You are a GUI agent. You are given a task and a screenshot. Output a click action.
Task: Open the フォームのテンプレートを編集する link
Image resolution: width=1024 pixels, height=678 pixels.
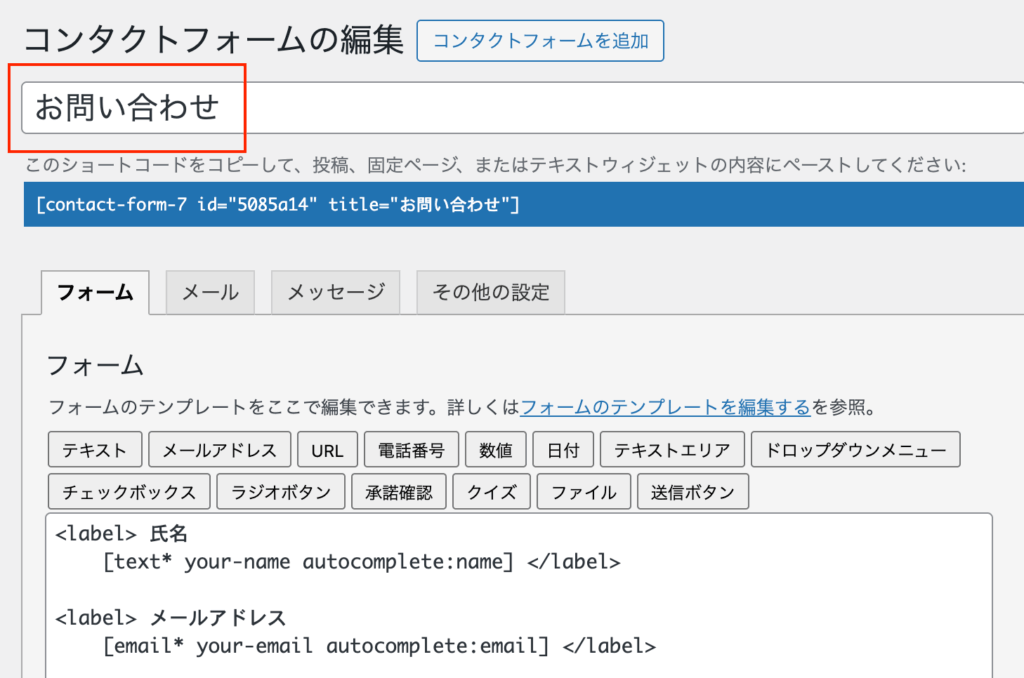665,407
